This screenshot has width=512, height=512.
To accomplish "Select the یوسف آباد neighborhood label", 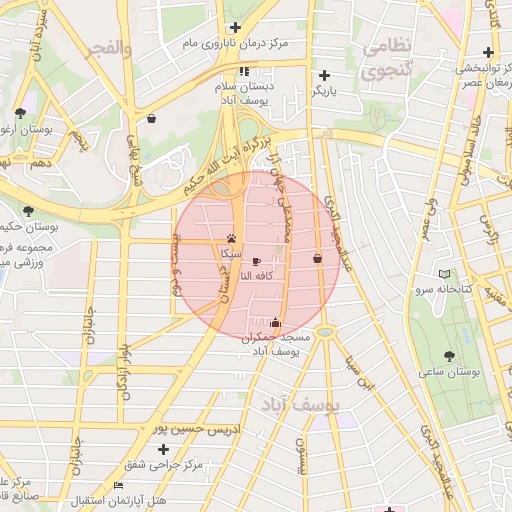I will click(x=300, y=405).
